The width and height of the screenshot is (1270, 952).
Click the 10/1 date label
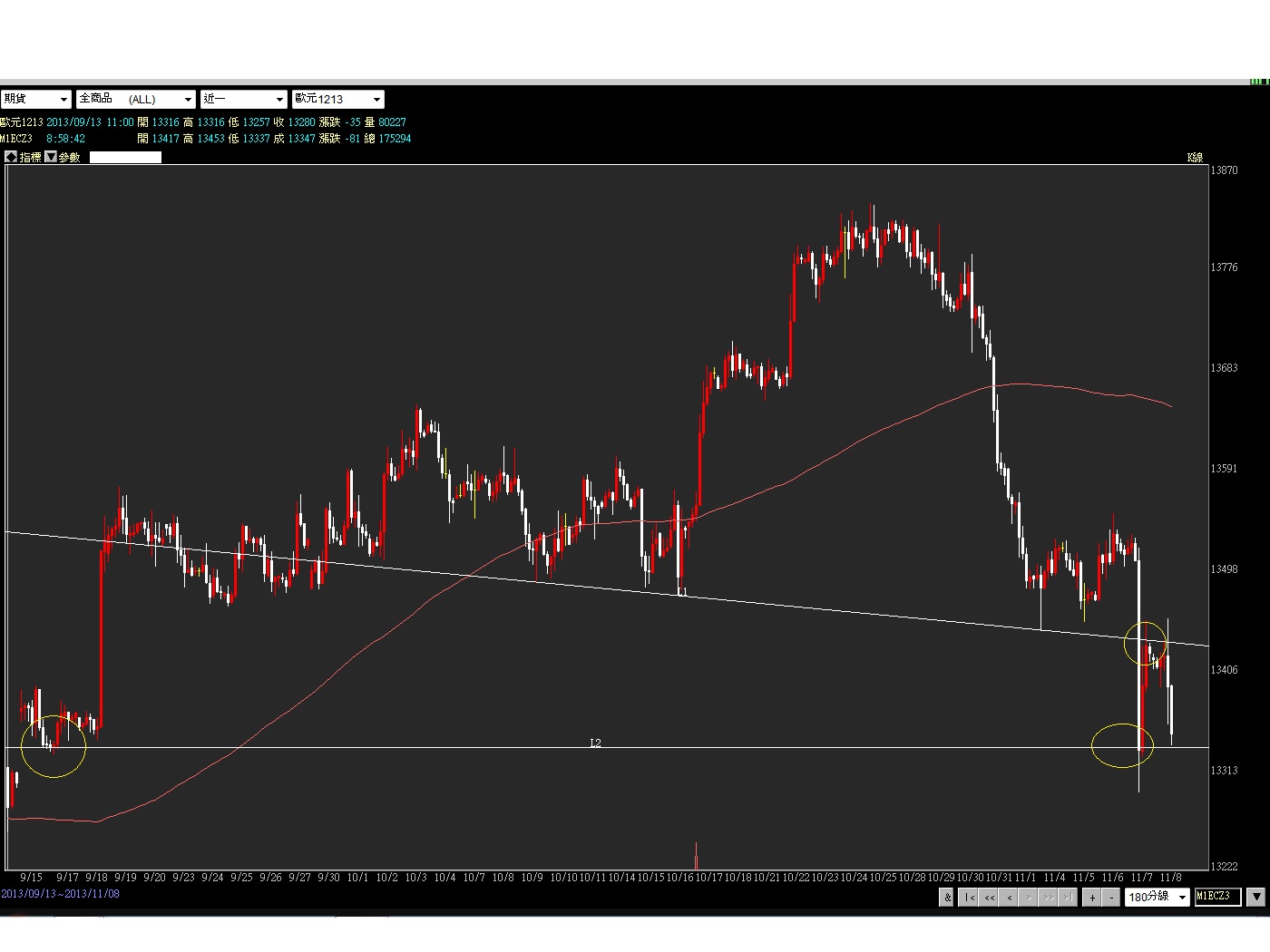click(x=357, y=878)
